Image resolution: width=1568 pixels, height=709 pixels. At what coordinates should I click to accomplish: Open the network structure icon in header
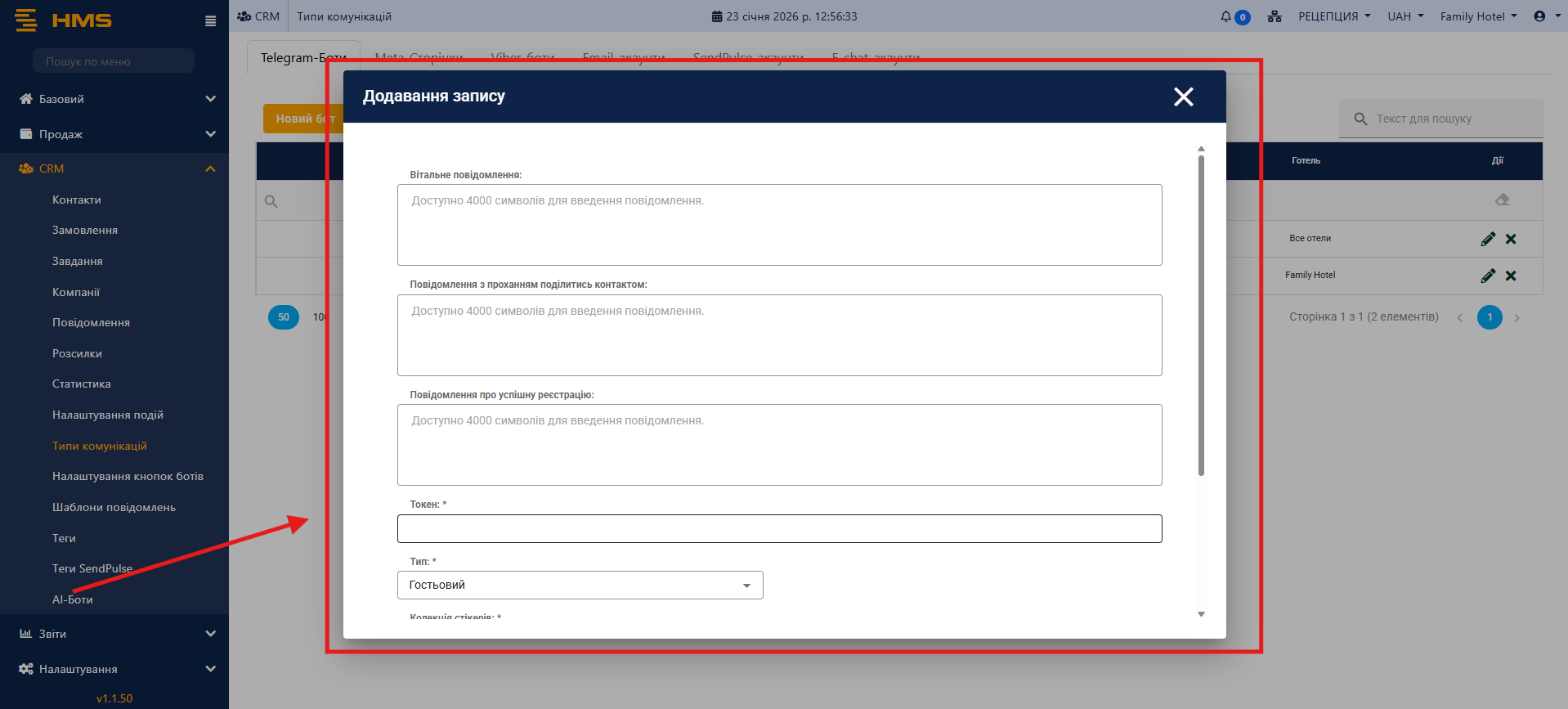(1275, 16)
